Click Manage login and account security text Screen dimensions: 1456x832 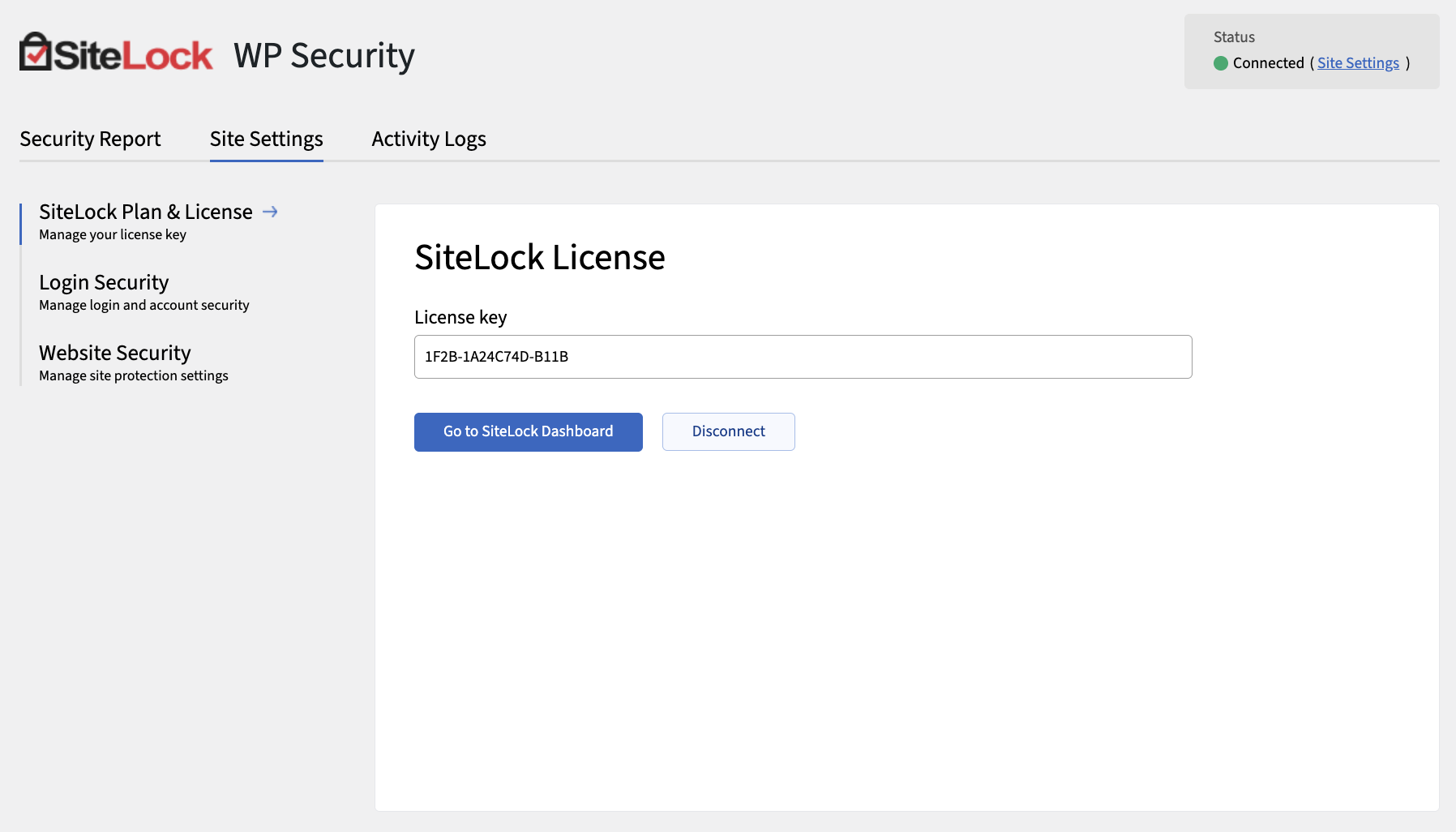click(x=143, y=305)
